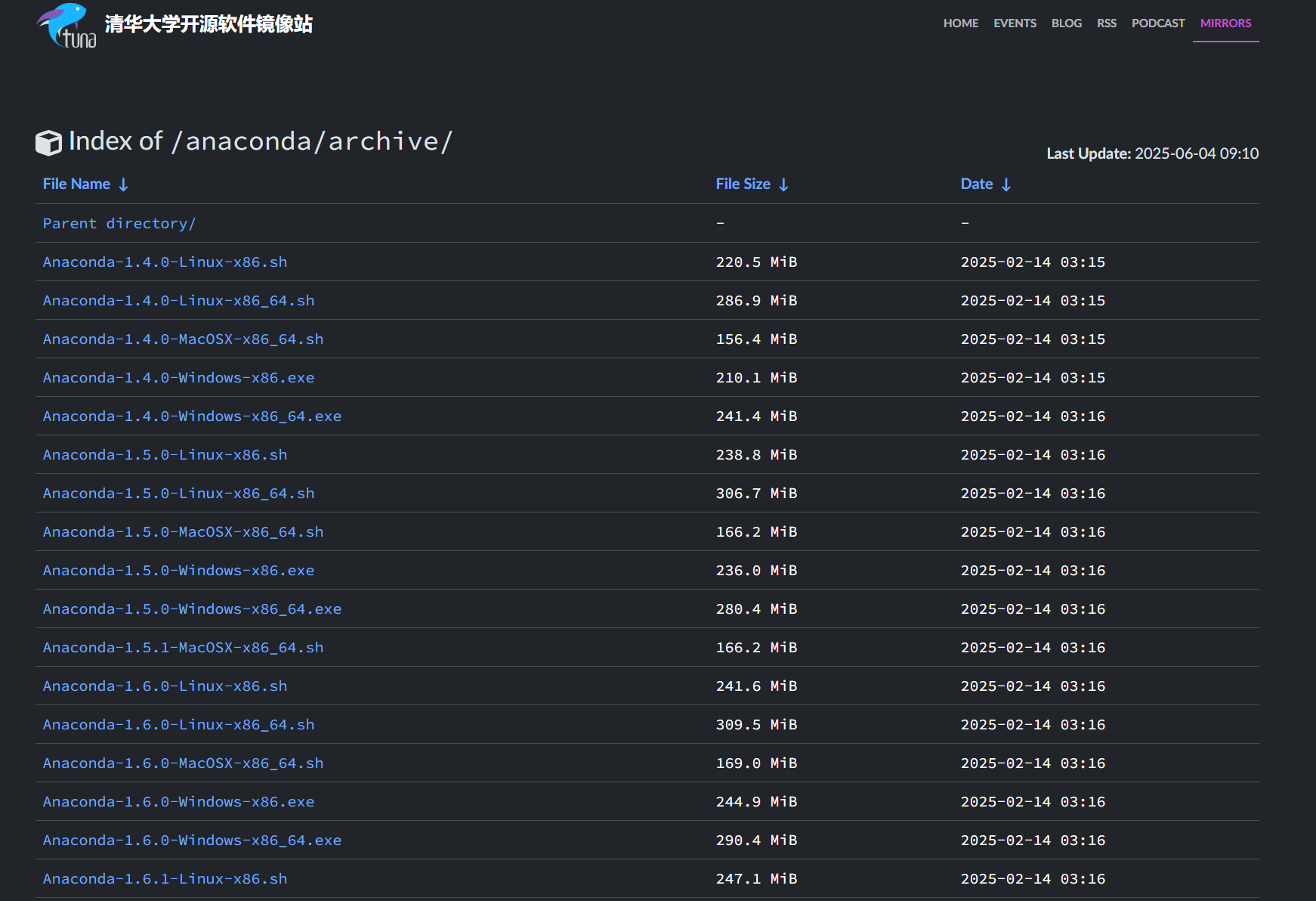Select the Date column header dropdown arrow

[x=1006, y=184]
